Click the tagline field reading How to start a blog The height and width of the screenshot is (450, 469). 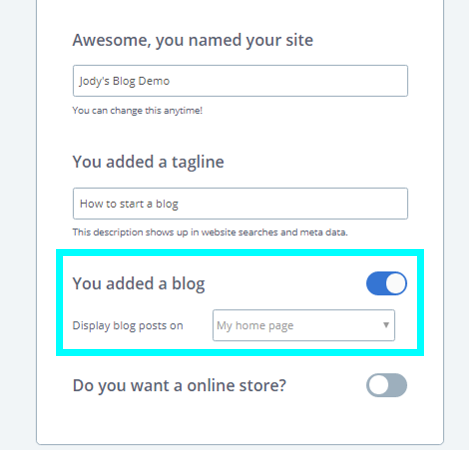[240, 204]
